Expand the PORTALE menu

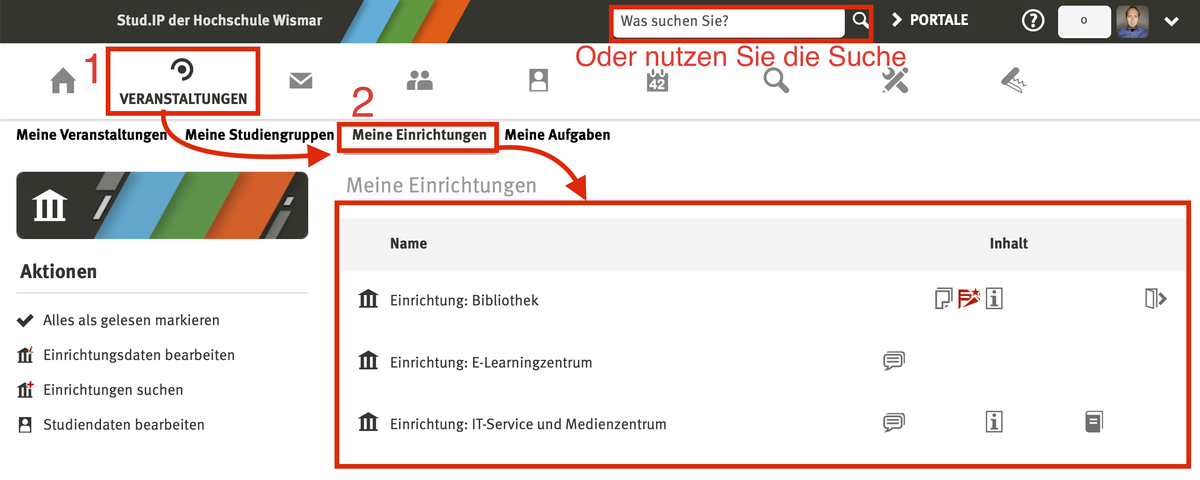(929, 20)
